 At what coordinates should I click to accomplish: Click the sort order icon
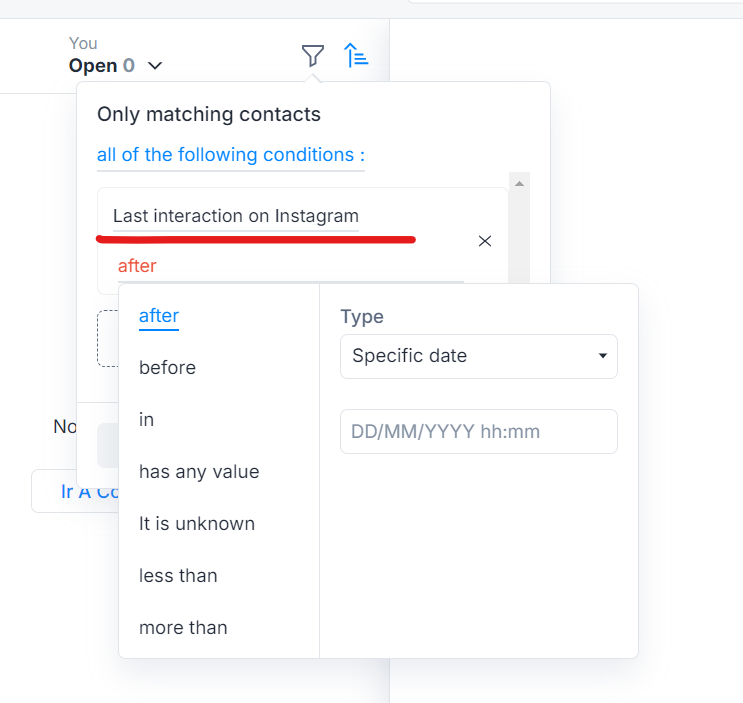pyautogui.click(x=356, y=56)
